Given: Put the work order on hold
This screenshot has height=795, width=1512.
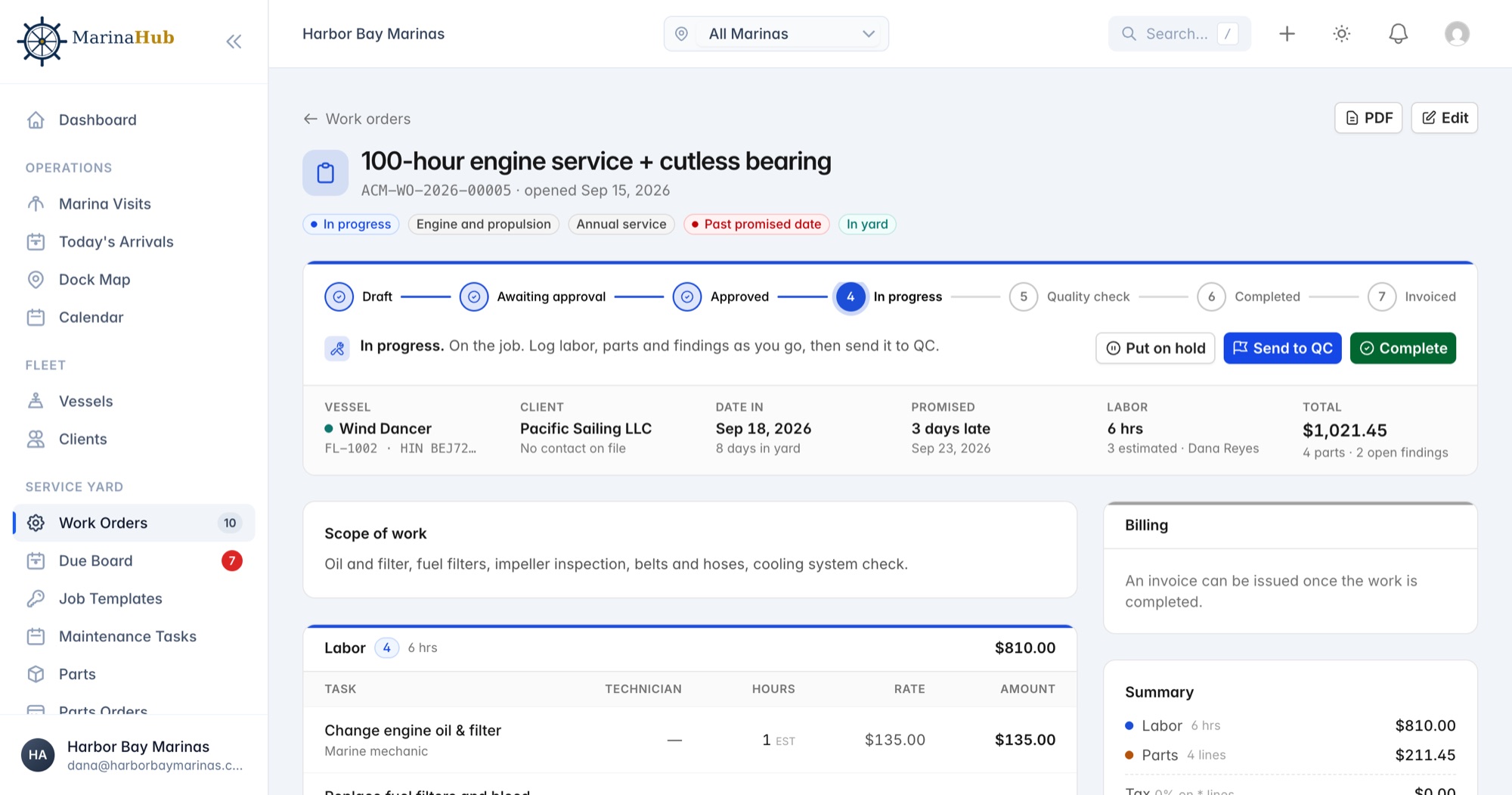Looking at the screenshot, I should pyautogui.click(x=1154, y=348).
